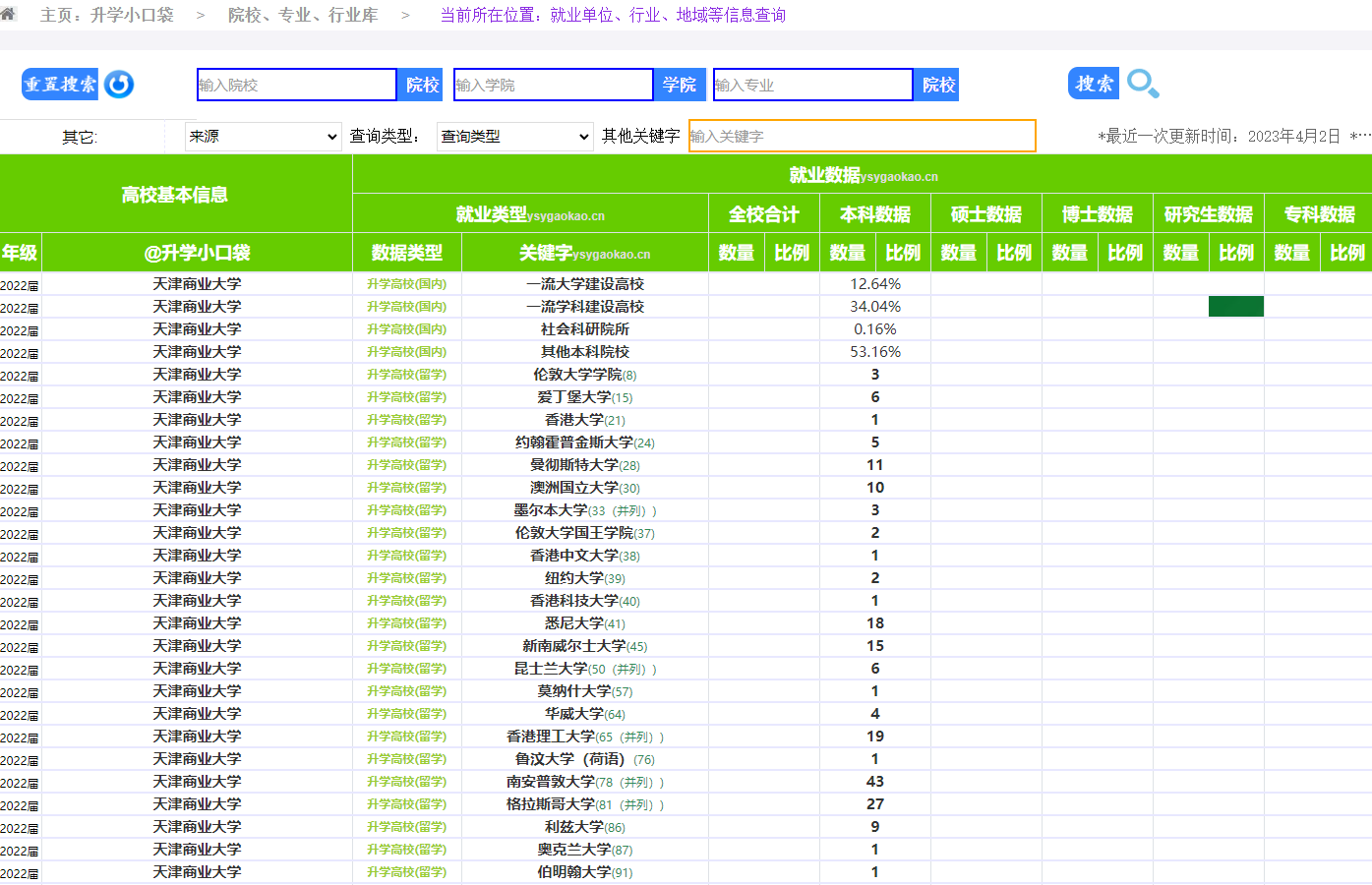Viewport: 1372px width, 885px height.
Task: Click the magnifying glass search icon
Action: (x=1143, y=85)
